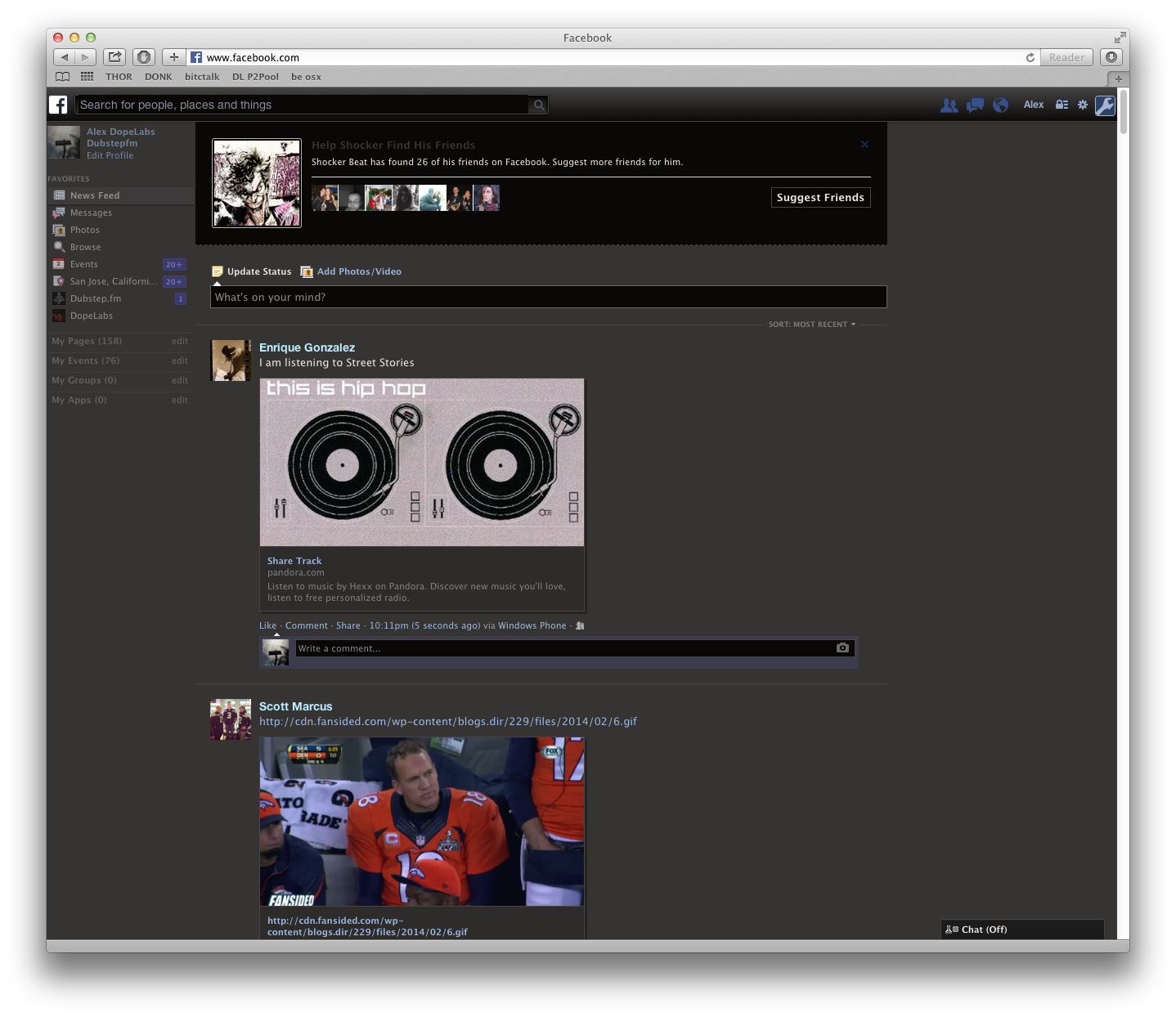Open the notifications globe icon
Image resolution: width=1176 pixels, height=1017 pixels.
tap(1000, 105)
